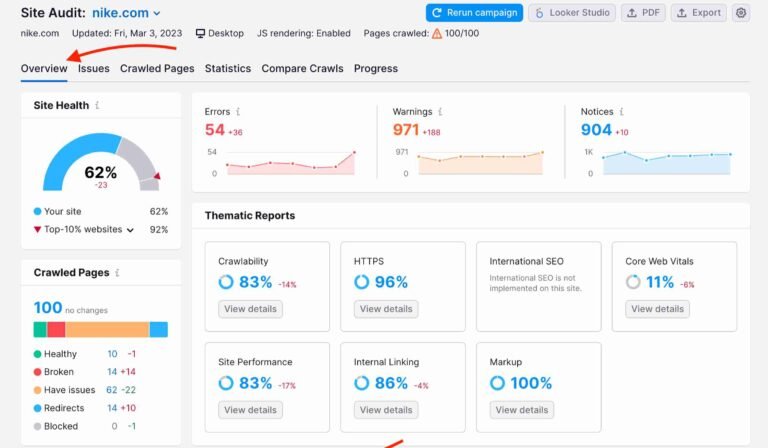Expand the nike.com campaign dropdown

pos(156,14)
